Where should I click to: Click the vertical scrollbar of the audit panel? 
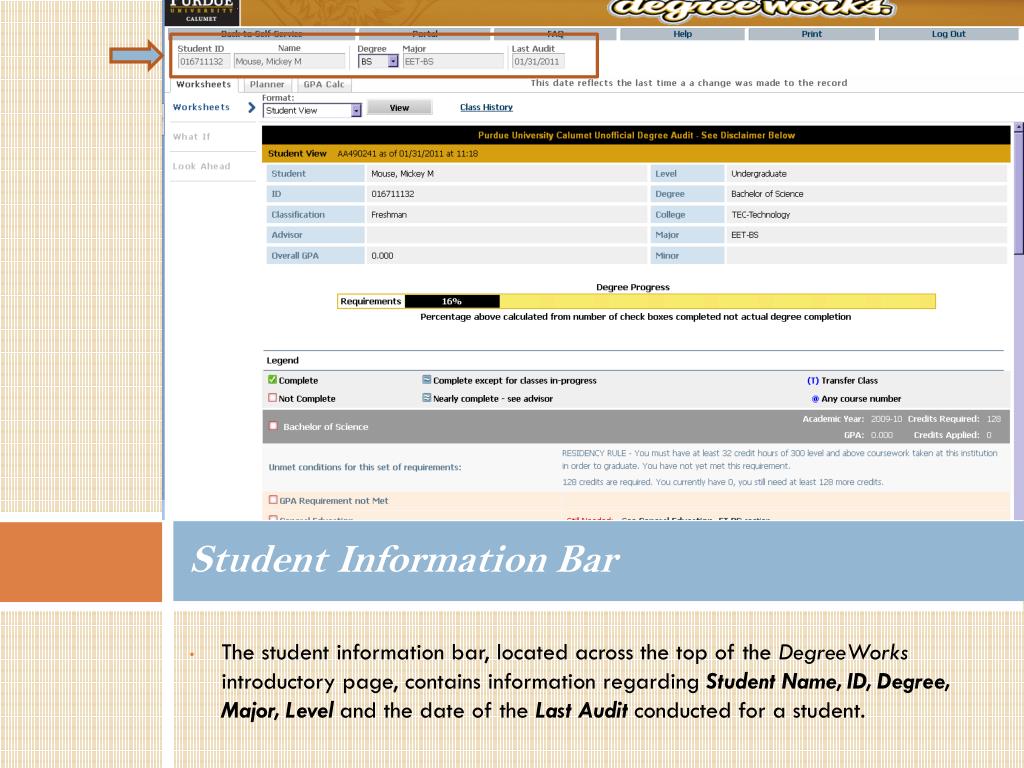coord(1018,320)
